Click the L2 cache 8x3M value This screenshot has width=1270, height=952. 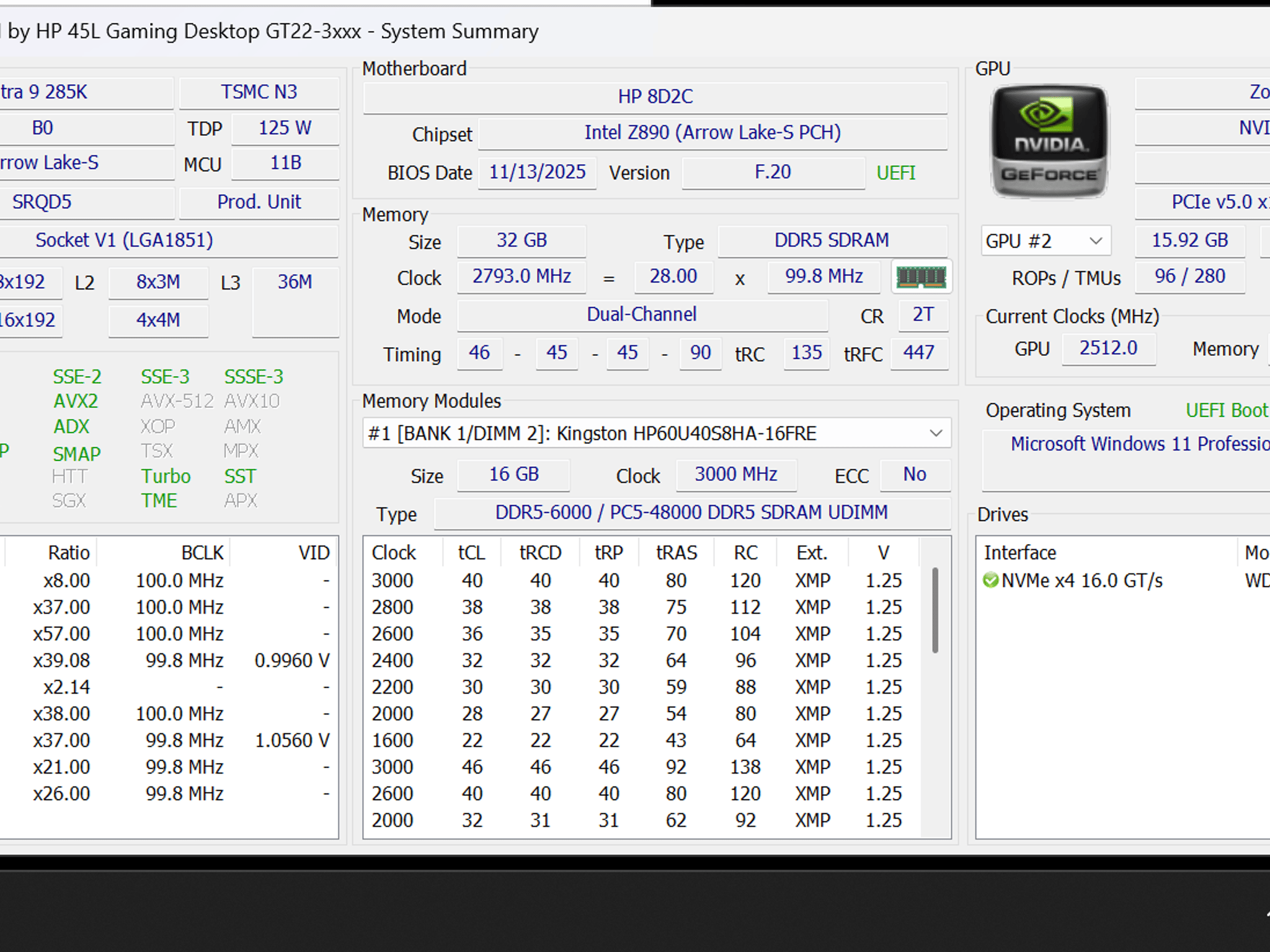click(158, 283)
